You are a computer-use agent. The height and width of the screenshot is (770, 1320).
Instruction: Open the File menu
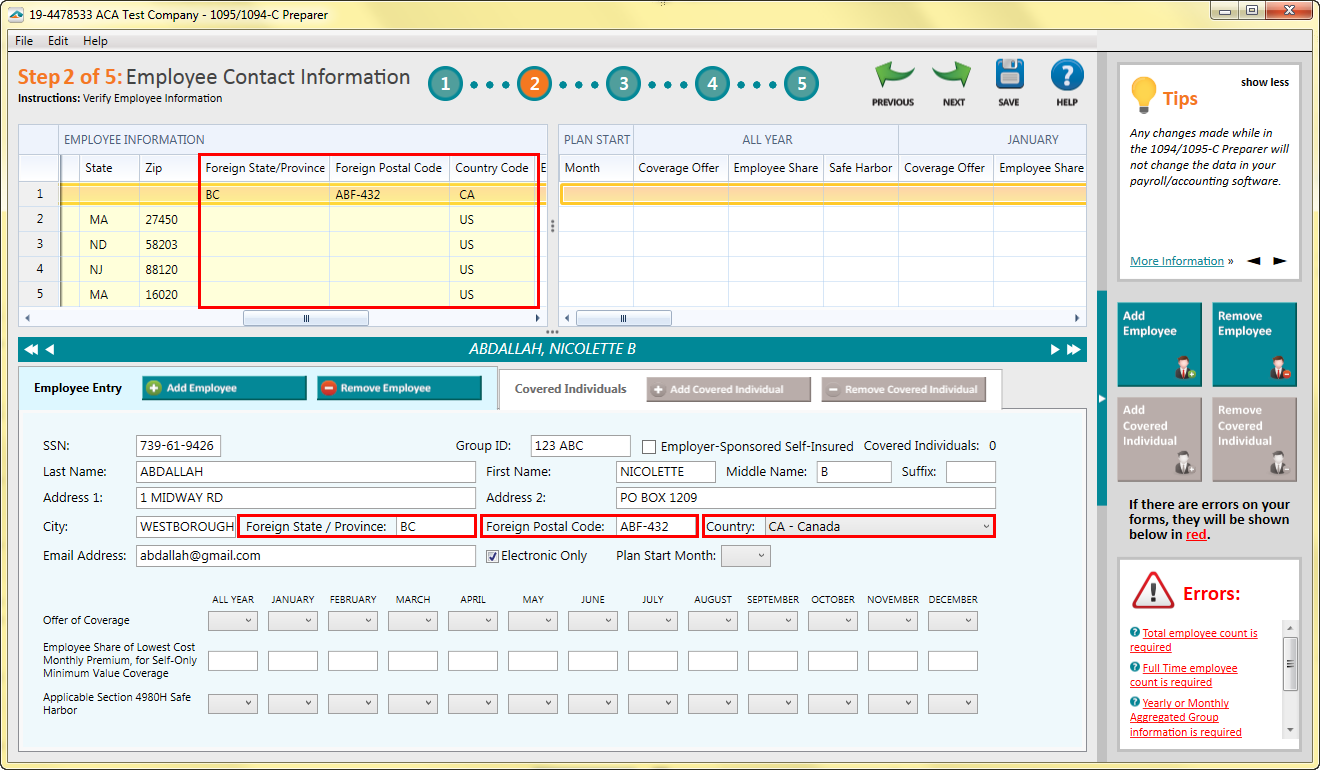pyautogui.click(x=23, y=41)
